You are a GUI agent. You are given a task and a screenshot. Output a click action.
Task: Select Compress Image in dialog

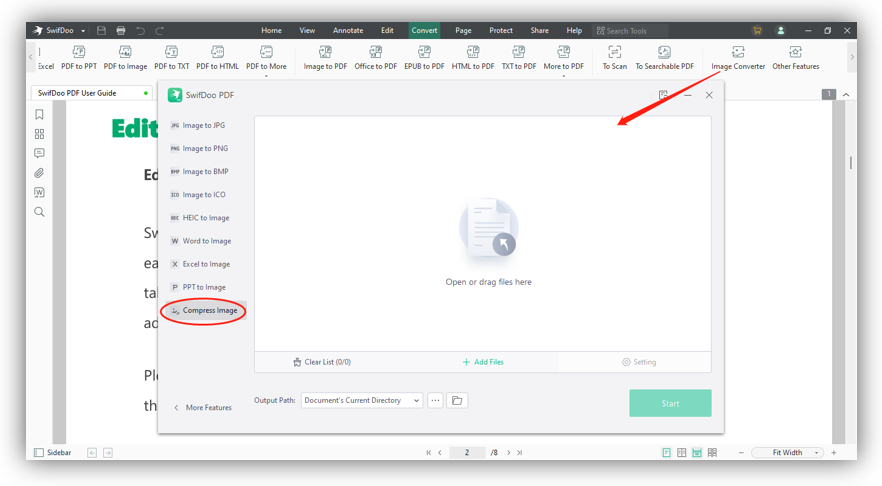coord(204,310)
